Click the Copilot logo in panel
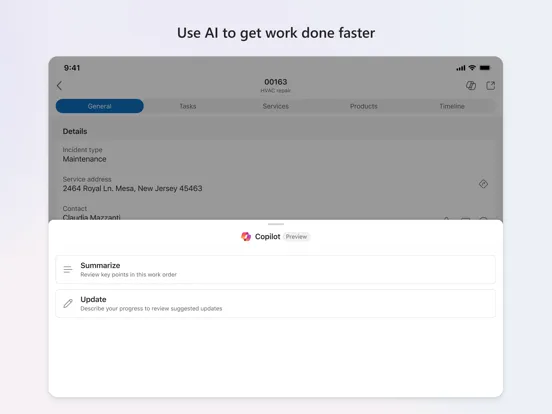The height and width of the screenshot is (414, 552). (246, 237)
